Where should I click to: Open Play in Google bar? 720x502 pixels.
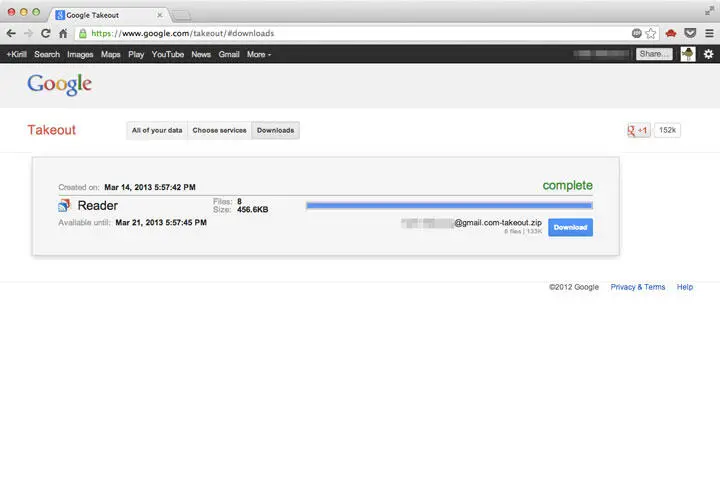136,54
